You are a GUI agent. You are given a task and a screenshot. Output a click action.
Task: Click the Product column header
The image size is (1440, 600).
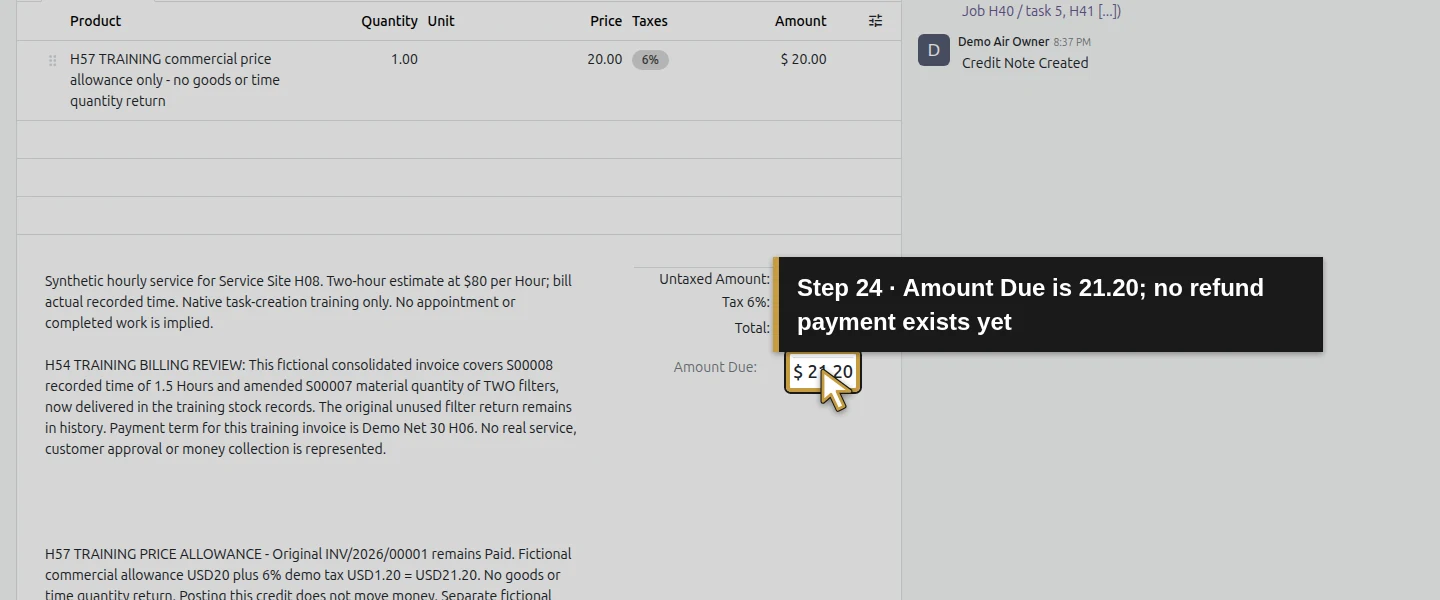(x=96, y=21)
